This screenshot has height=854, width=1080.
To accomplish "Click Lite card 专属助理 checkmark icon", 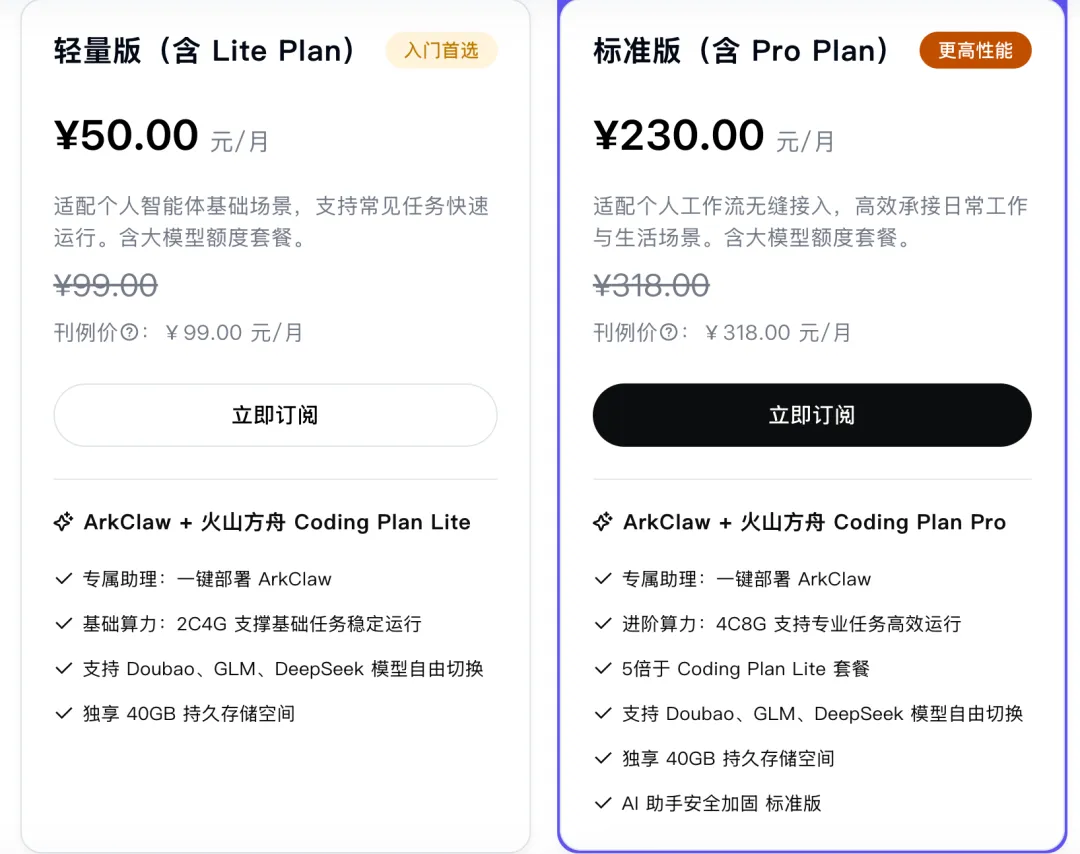I will (x=64, y=579).
